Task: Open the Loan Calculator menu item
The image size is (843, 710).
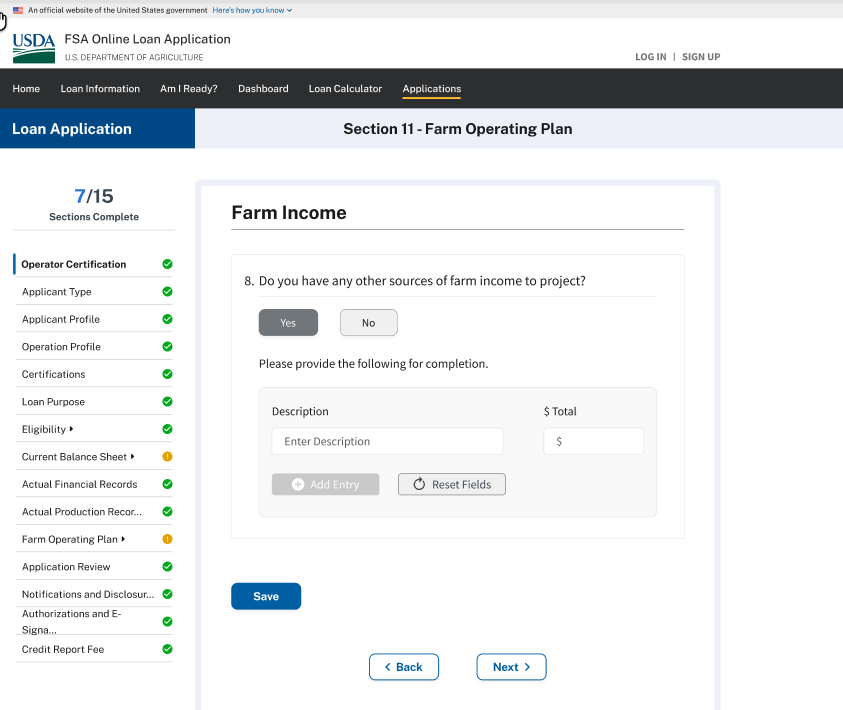Action: pyautogui.click(x=345, y=89)
